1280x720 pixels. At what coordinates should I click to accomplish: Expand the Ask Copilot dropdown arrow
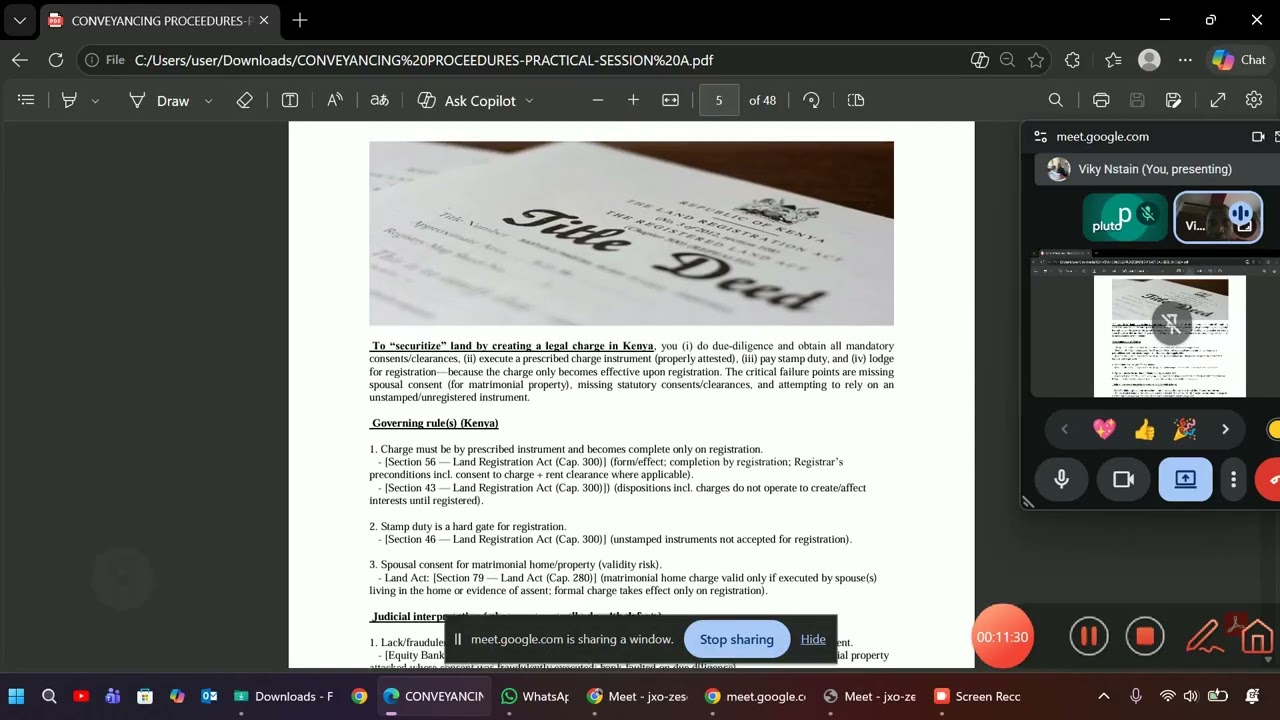click(529, 101)
